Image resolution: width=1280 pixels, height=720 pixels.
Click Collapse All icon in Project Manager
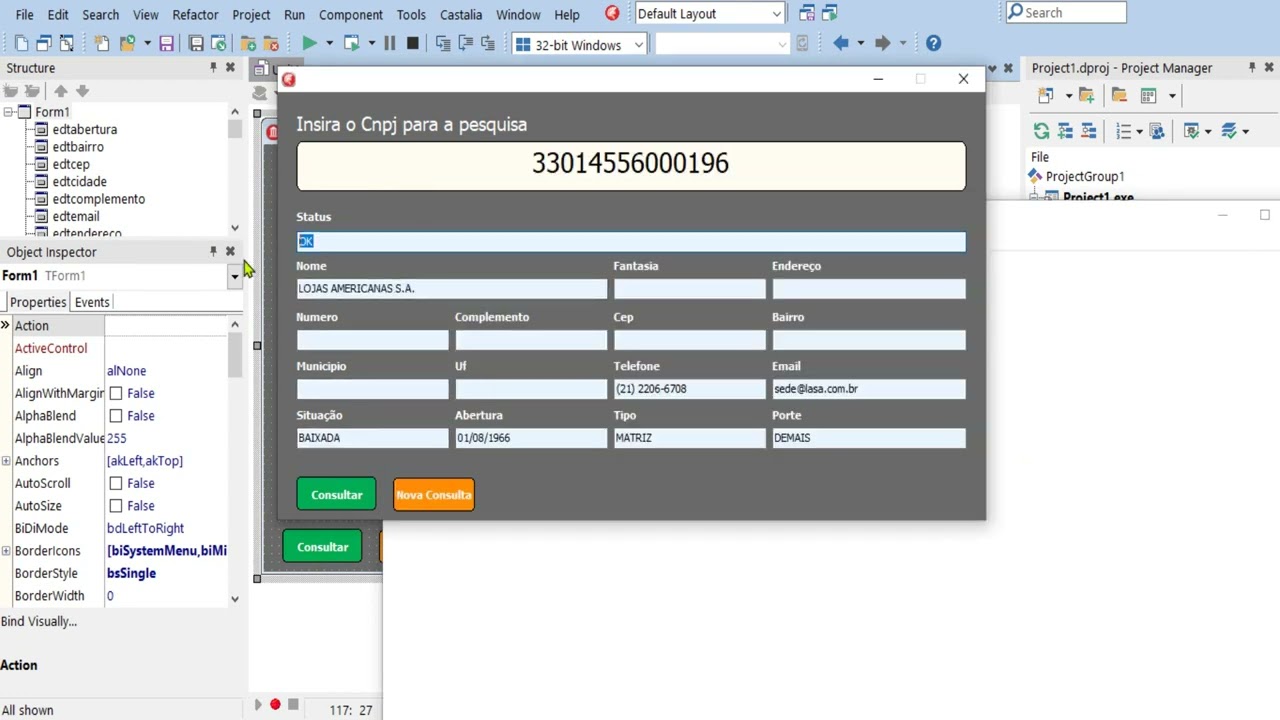[x=1089, y=131]
